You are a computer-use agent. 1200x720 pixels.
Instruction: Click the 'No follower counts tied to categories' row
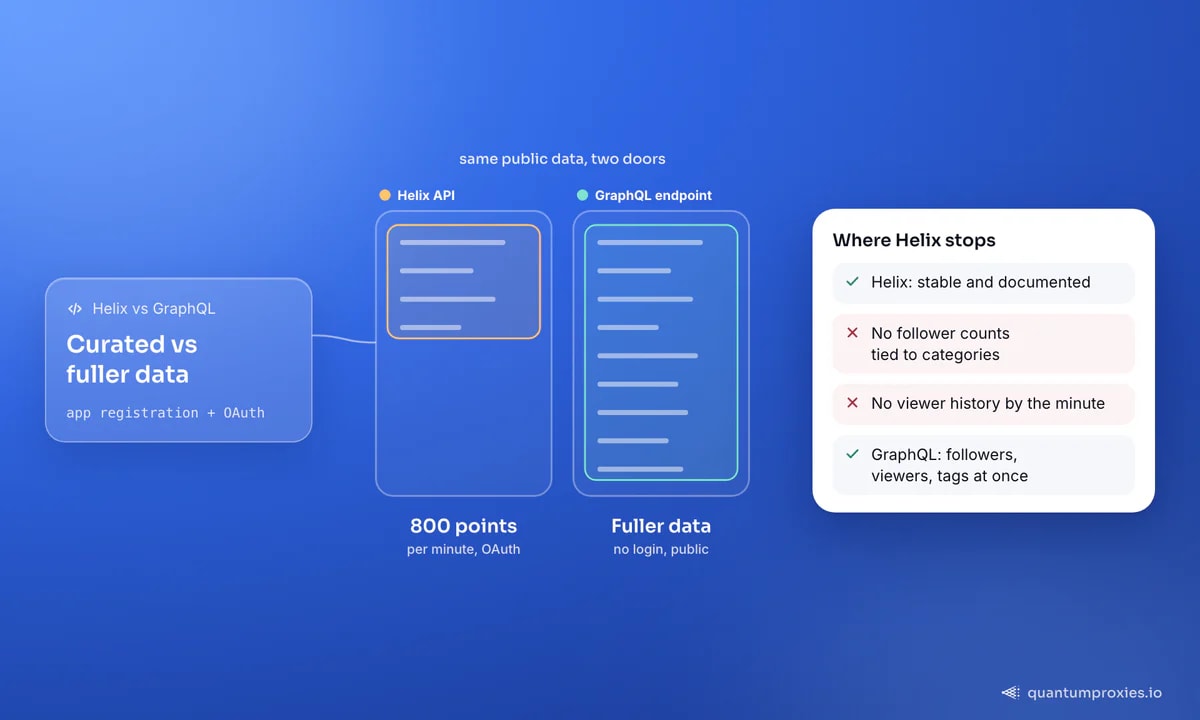coord(983,344)
